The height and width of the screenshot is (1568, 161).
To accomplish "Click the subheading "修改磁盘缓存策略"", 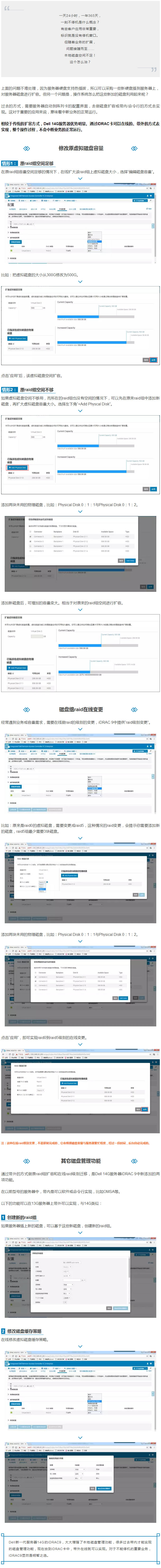I will (x=24, y=1331).
